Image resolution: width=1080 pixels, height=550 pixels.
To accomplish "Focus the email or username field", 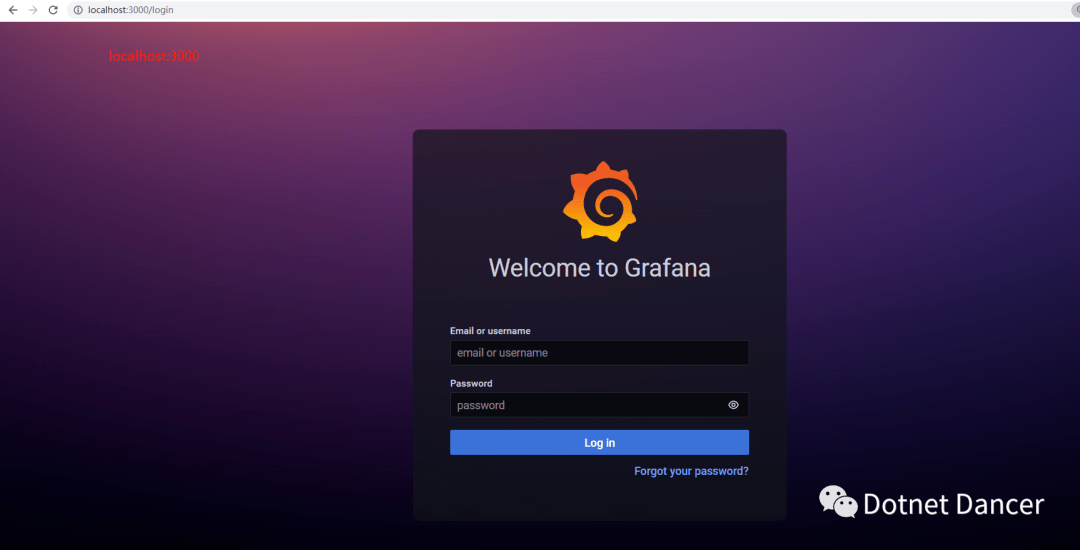I will (599, 353).
